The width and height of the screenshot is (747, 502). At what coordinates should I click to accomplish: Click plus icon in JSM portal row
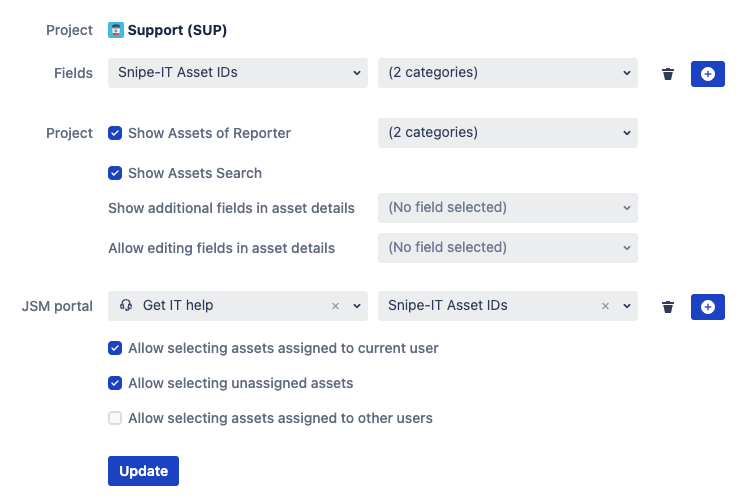coord(708,307)
